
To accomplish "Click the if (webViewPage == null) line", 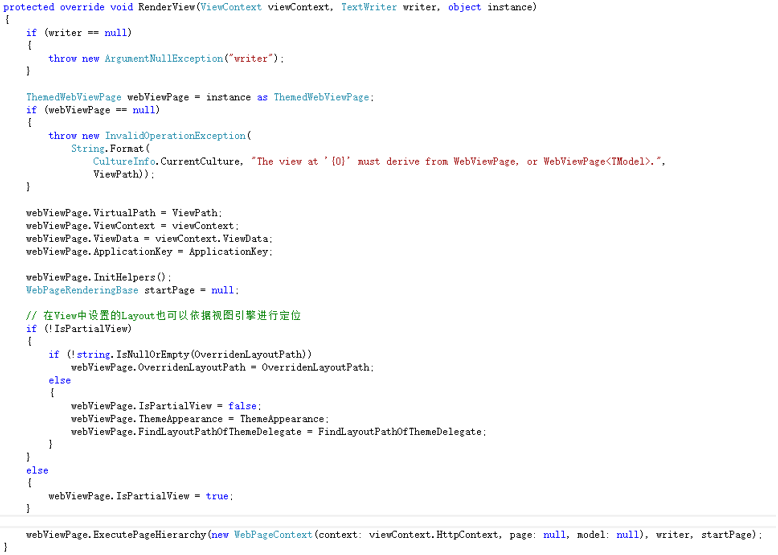I will tap(93, 110).
